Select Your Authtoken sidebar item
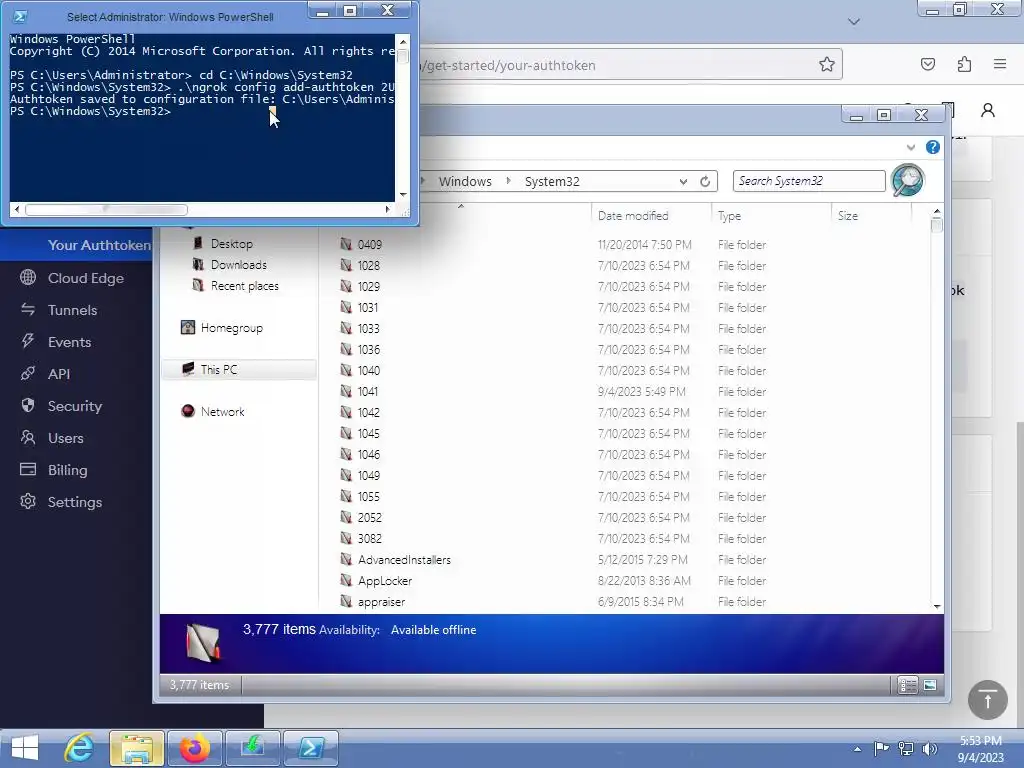1024x768 pixels. 99,245
